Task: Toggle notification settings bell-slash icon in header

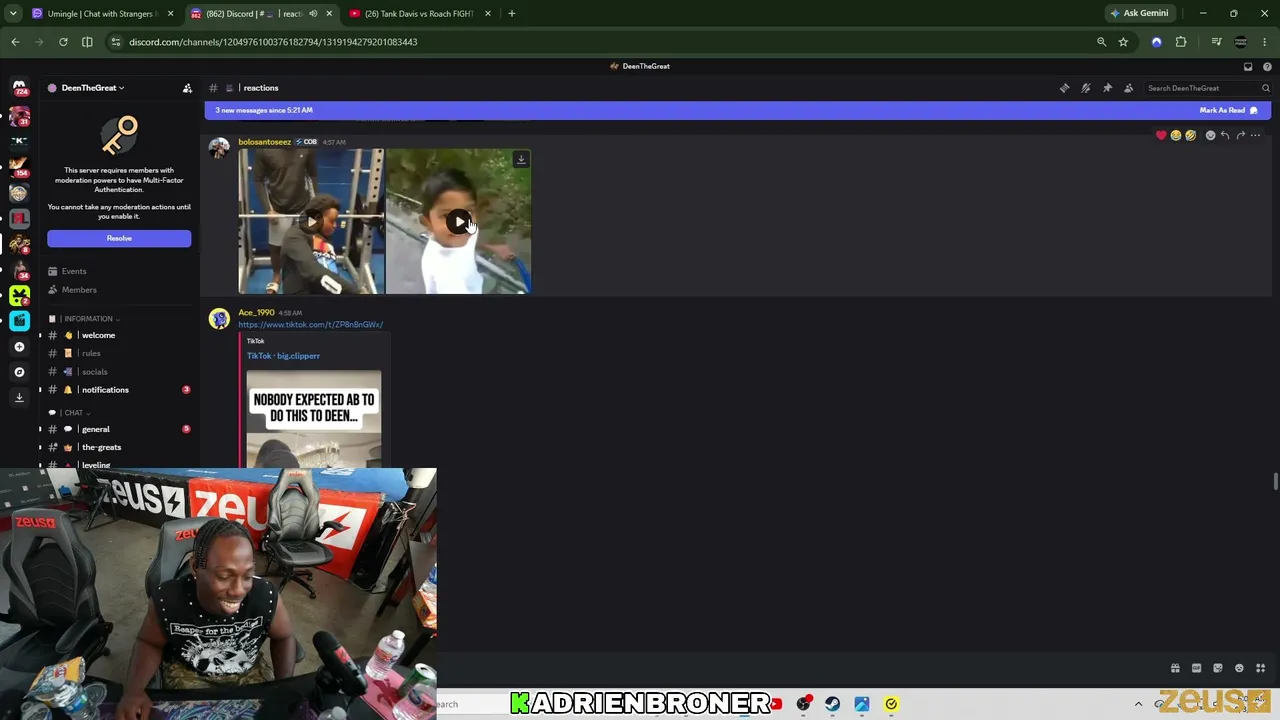Action: 1086,88
